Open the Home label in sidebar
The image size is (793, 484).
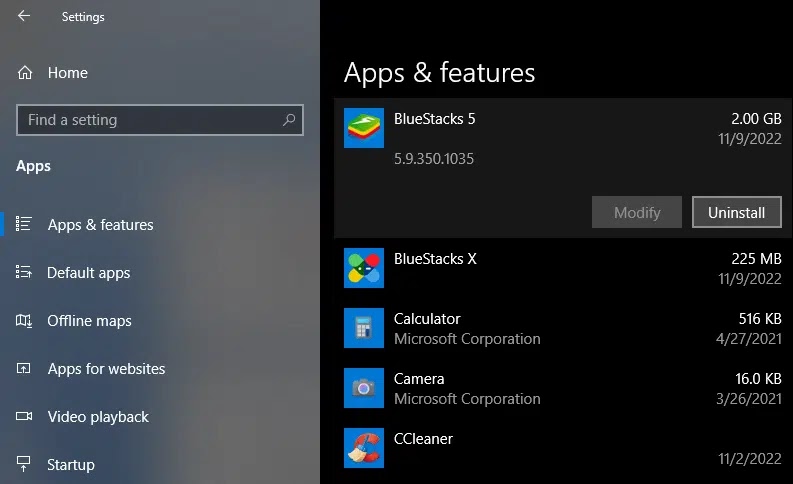pyautogui.click(x=68, y=73)
